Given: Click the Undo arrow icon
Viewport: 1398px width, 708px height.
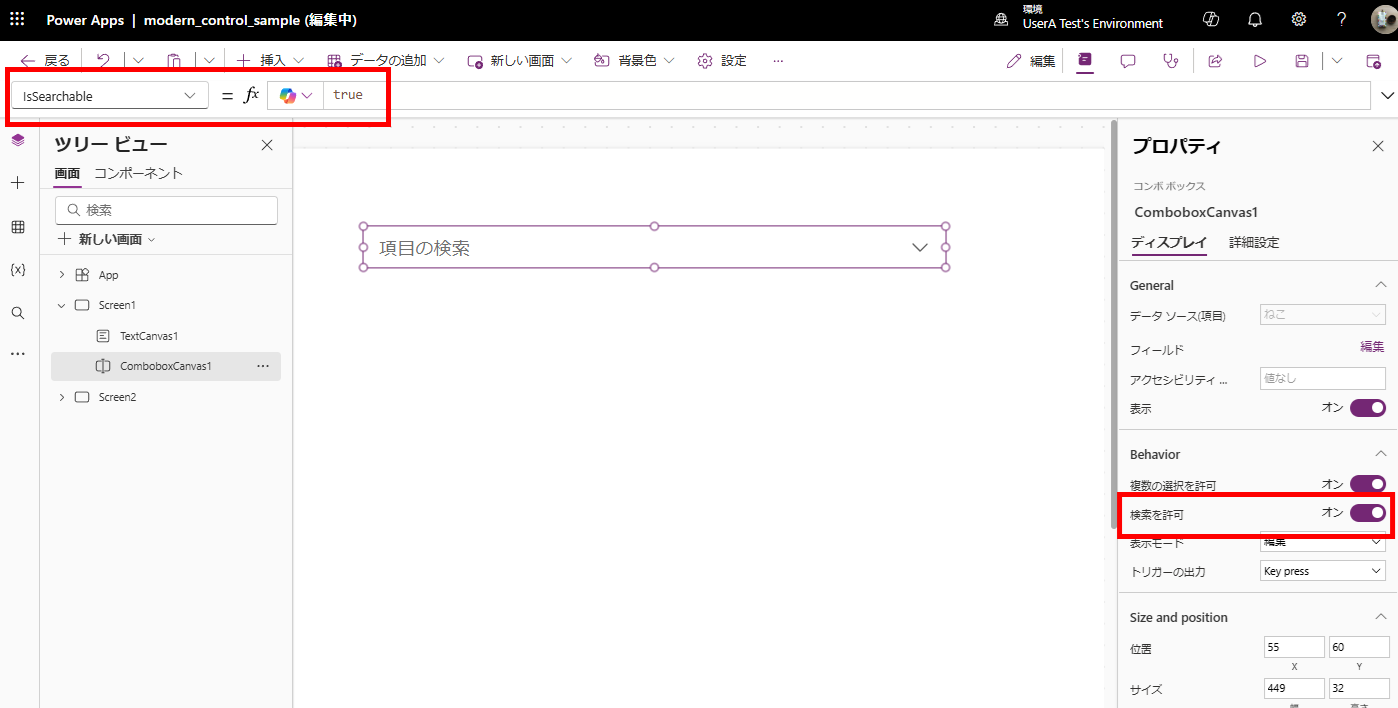Looking at the screenshot, I should (x=103, y=61).
